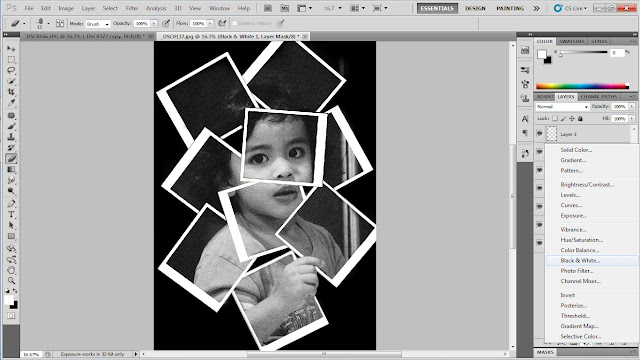Open the Filter menu
640x360 pixels.
(x=132, y=8)
